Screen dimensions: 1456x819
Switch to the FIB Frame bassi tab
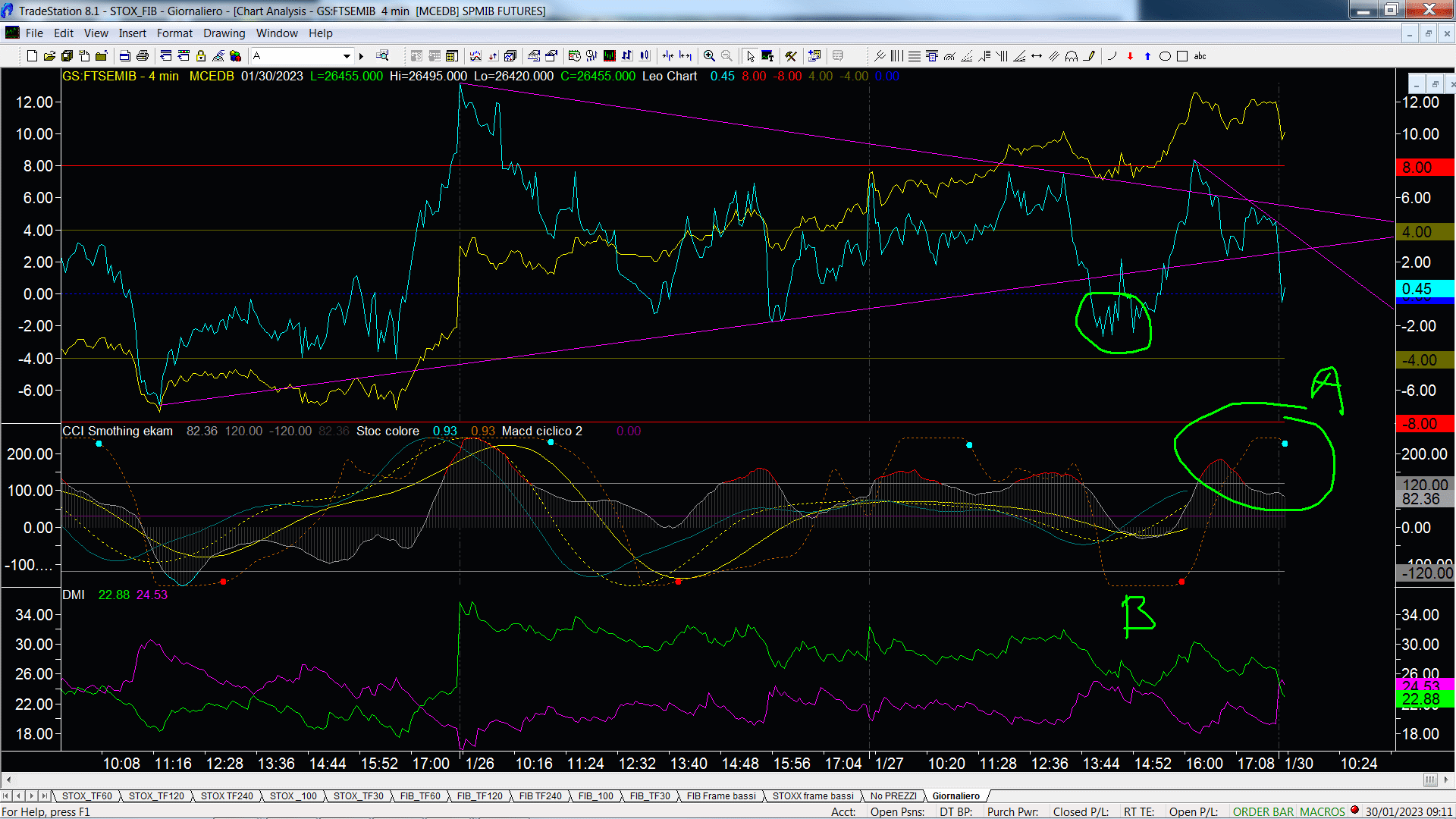click(721, 796)
